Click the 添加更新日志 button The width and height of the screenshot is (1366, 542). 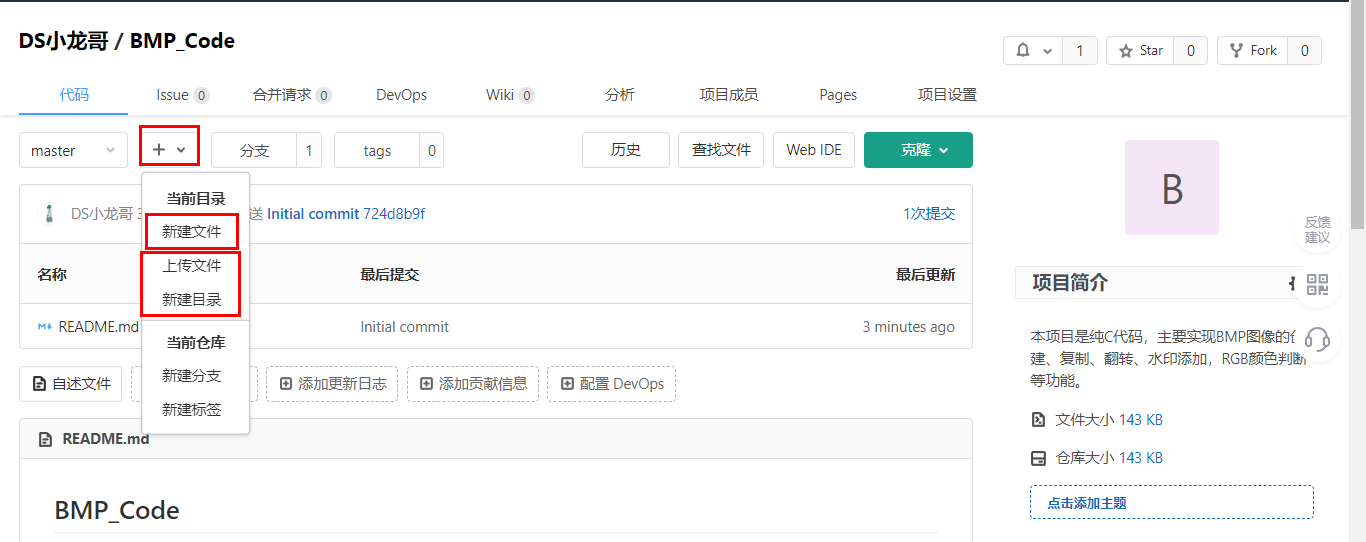332,384
